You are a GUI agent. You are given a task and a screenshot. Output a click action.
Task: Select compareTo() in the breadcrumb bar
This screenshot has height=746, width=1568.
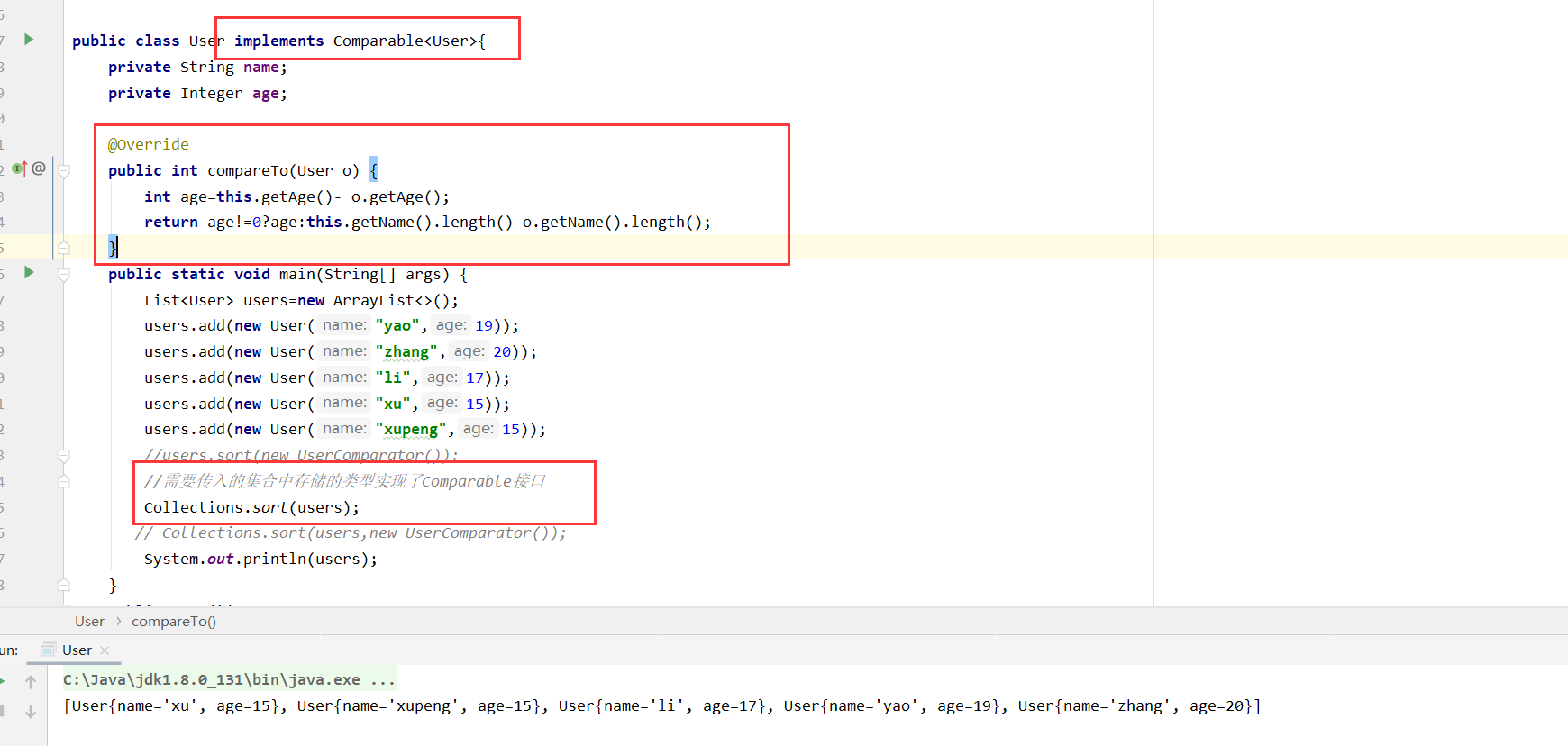coord(174,621)
